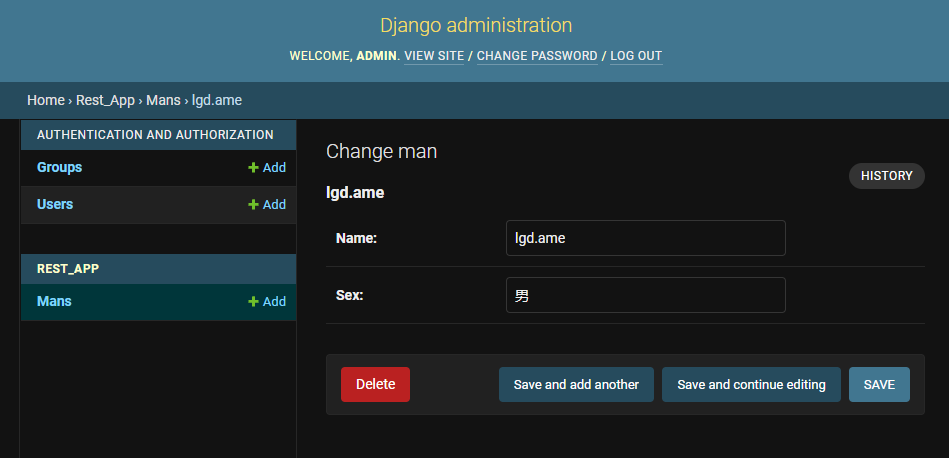This screenshot has width=949, height=458.
Task: Click into the Sex text field
Action: point(645,295)
